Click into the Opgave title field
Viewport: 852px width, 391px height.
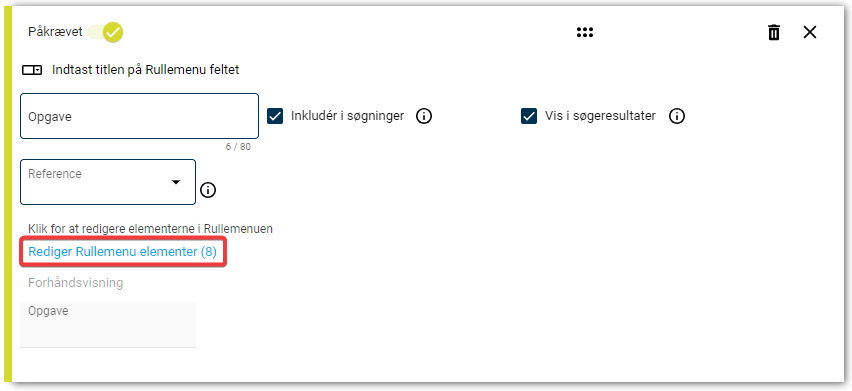pos(139,116)
